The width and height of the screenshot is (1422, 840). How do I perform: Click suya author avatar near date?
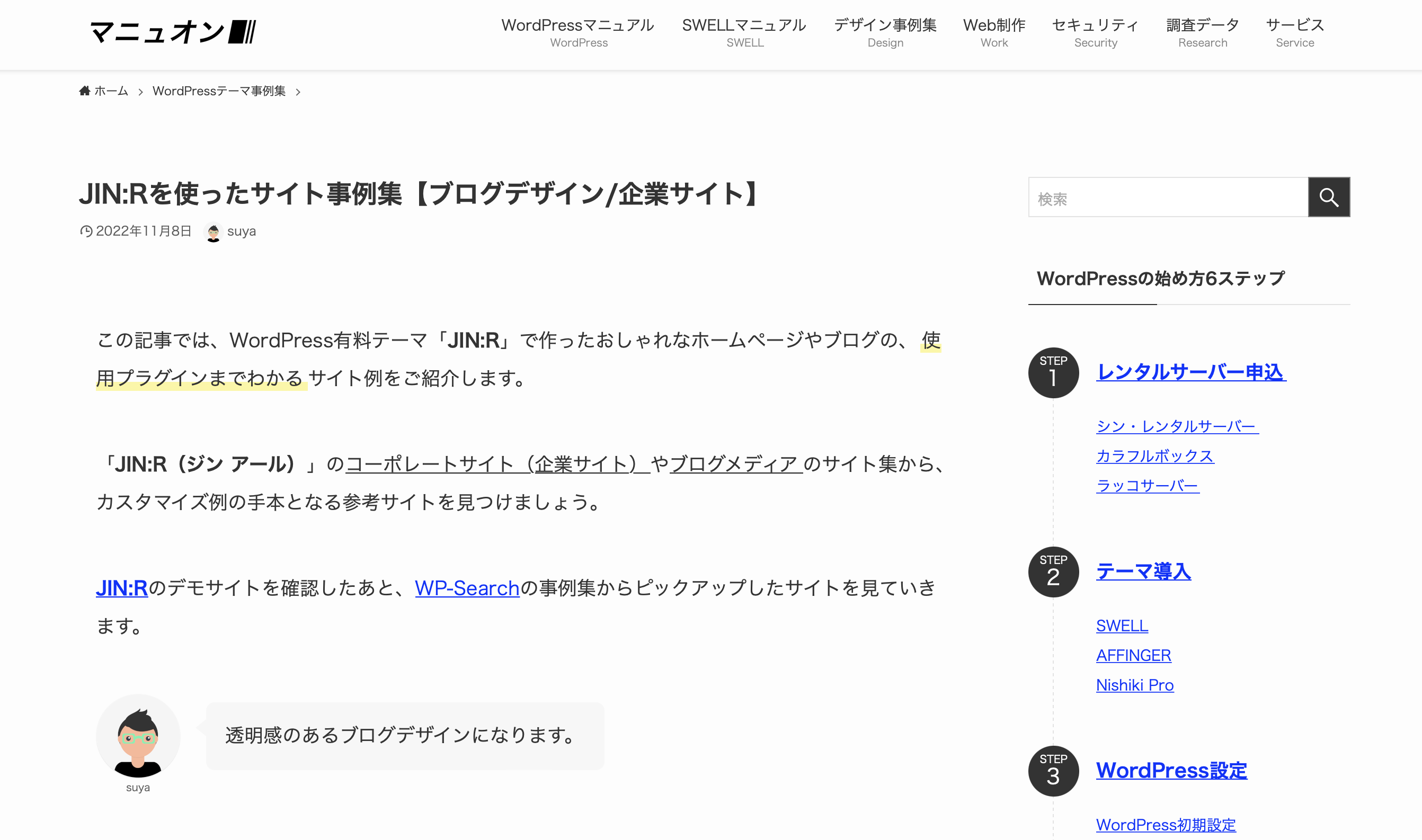(x=214, y=231)
